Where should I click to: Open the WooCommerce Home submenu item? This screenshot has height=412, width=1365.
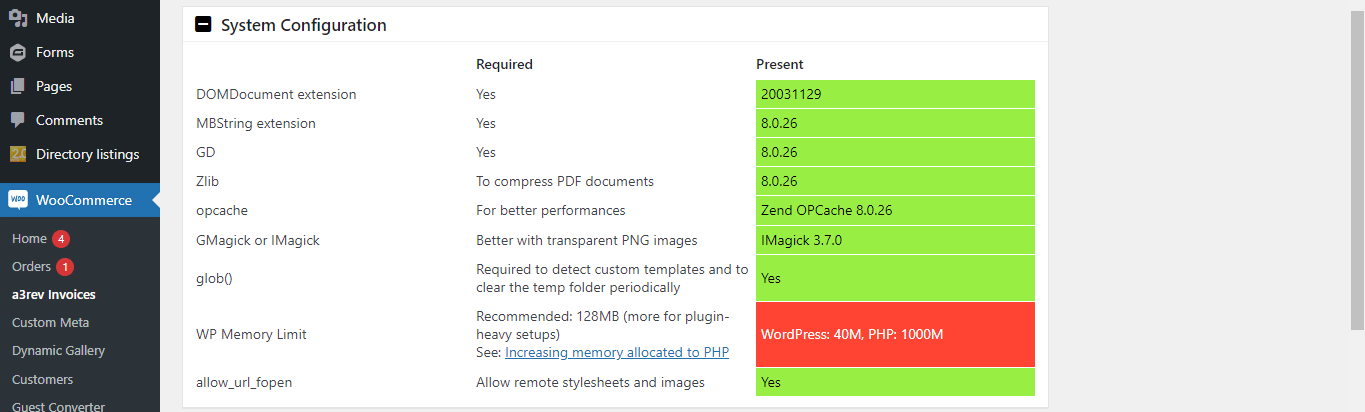[29, 239]
